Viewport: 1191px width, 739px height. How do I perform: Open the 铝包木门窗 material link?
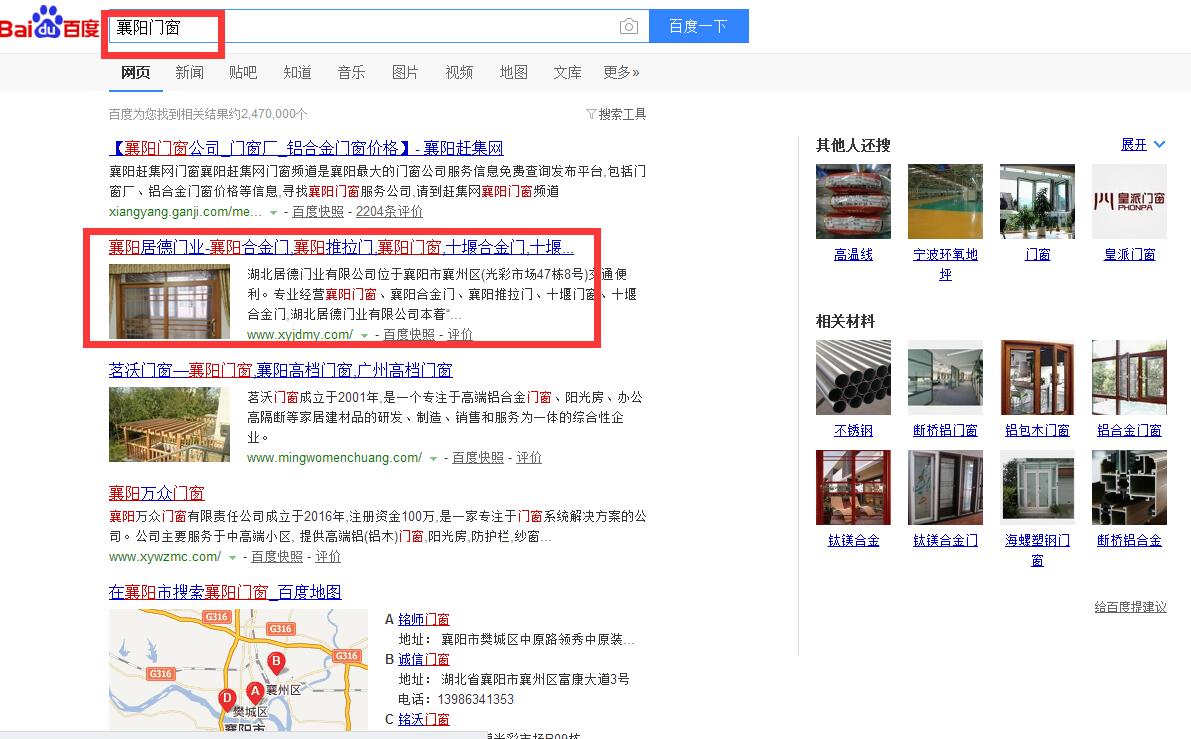[1038, 431]
